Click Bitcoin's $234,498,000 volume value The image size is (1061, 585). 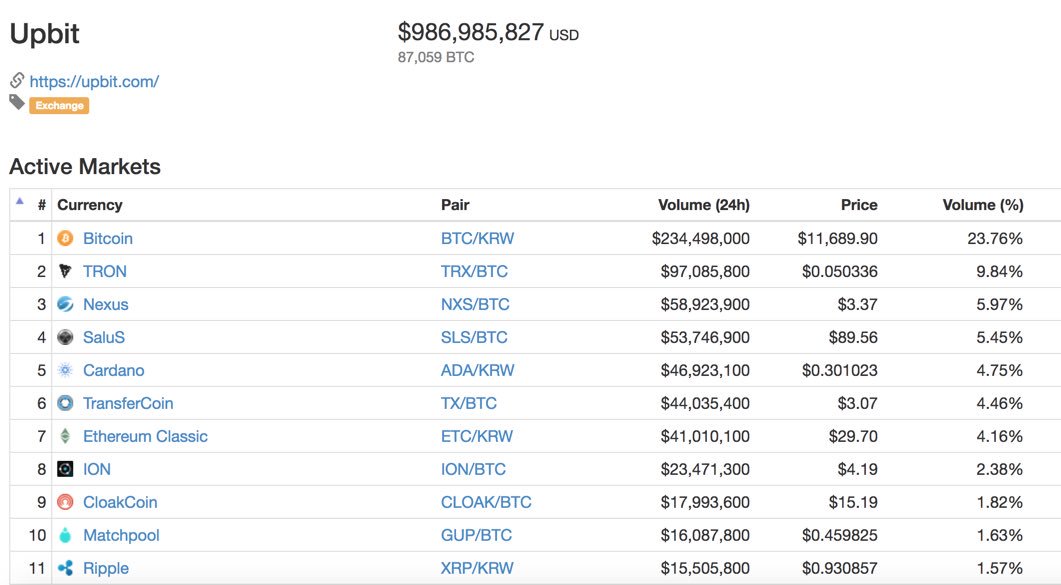click(700, 238)
